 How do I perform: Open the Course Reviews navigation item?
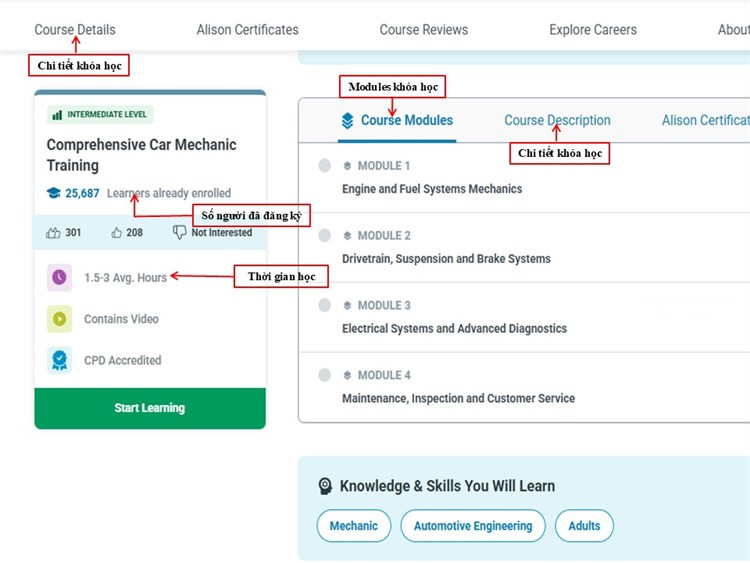click(424, 30)
